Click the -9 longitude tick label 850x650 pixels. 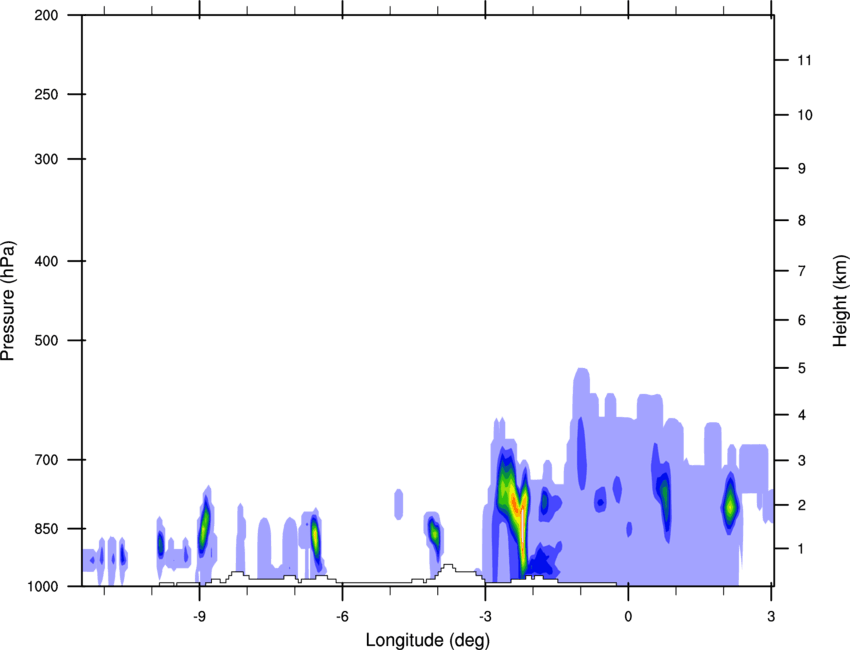click(199, 617)
